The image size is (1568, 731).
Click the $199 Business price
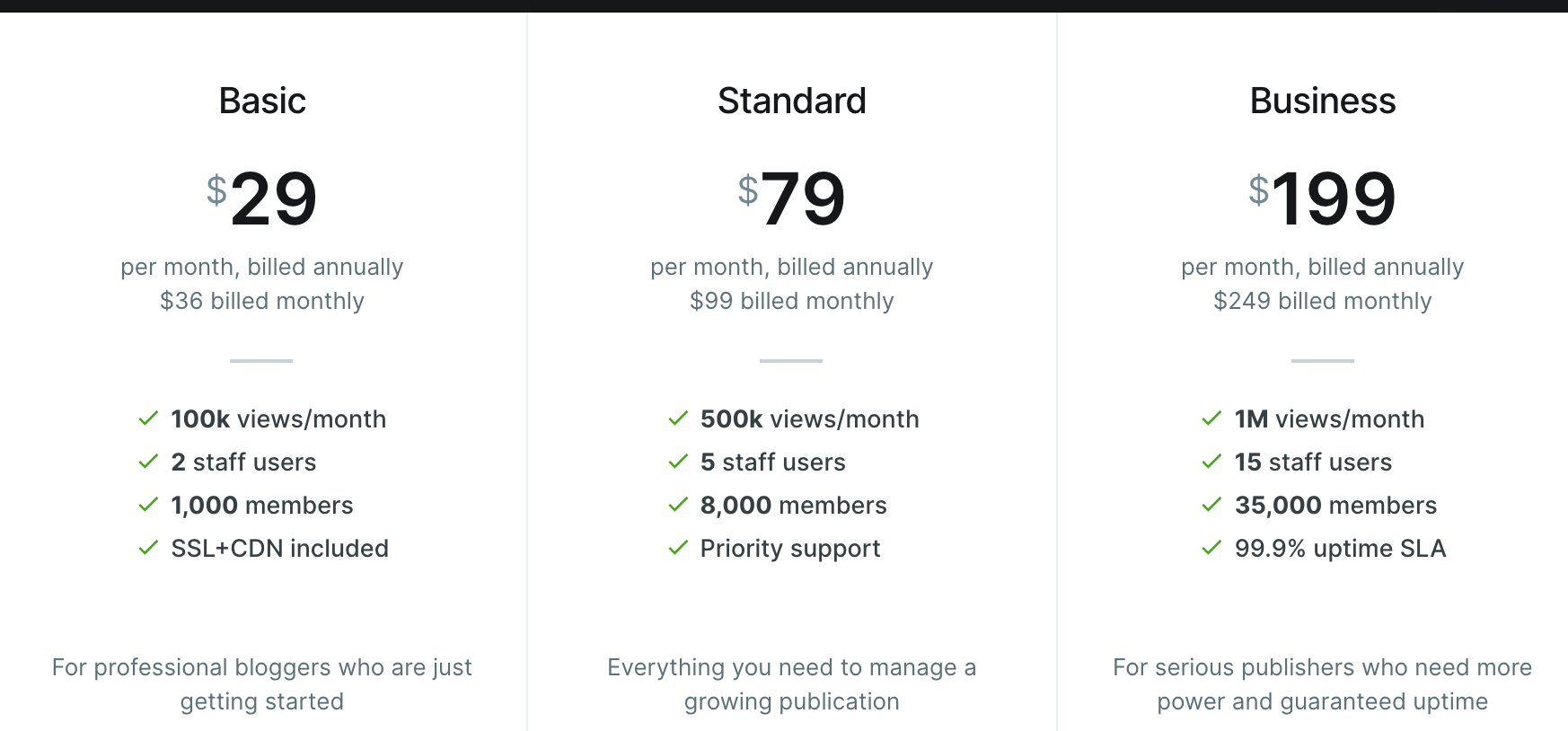(x=1322, y=198)
